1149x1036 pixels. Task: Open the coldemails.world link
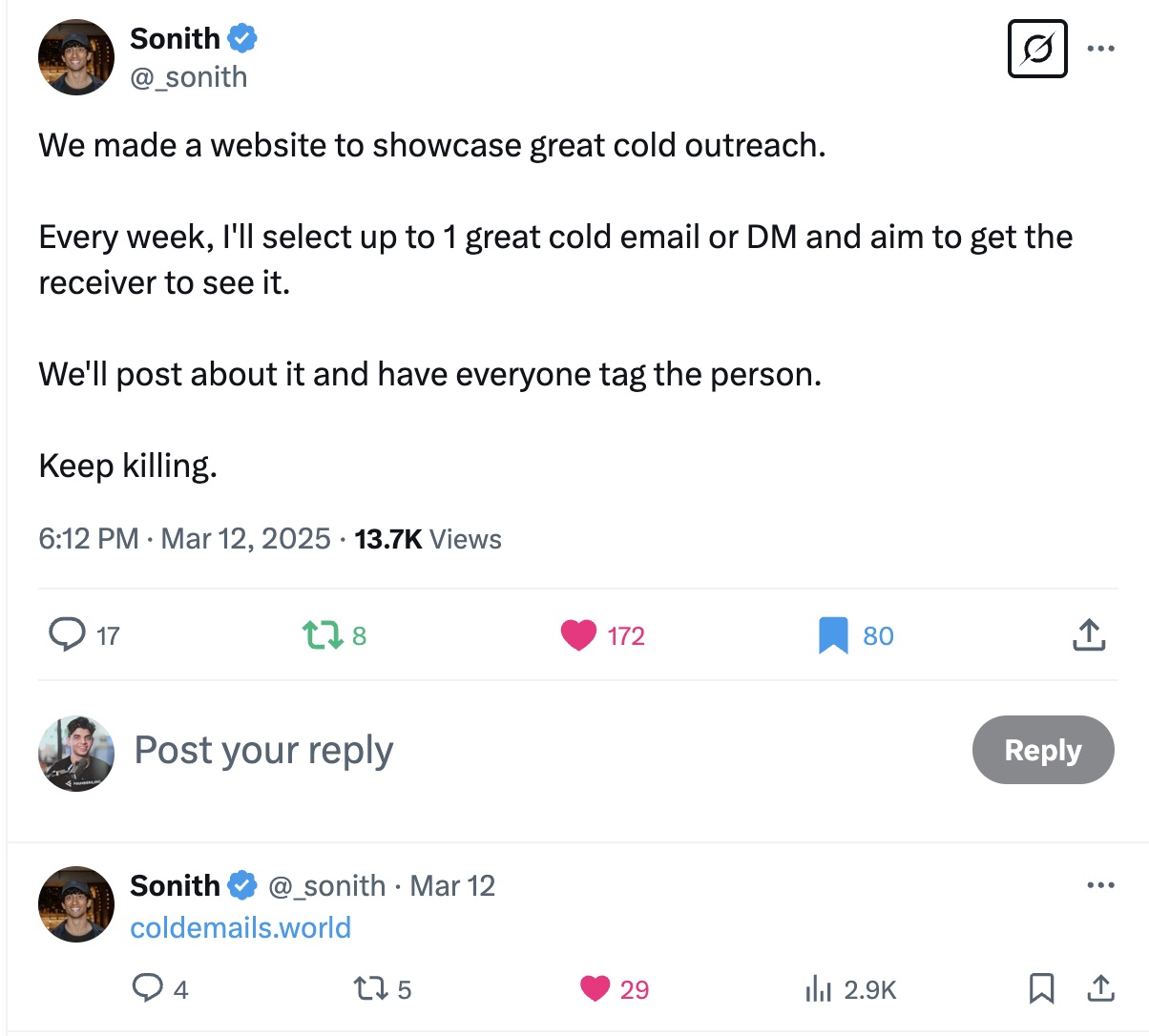(x=240, y=926)
